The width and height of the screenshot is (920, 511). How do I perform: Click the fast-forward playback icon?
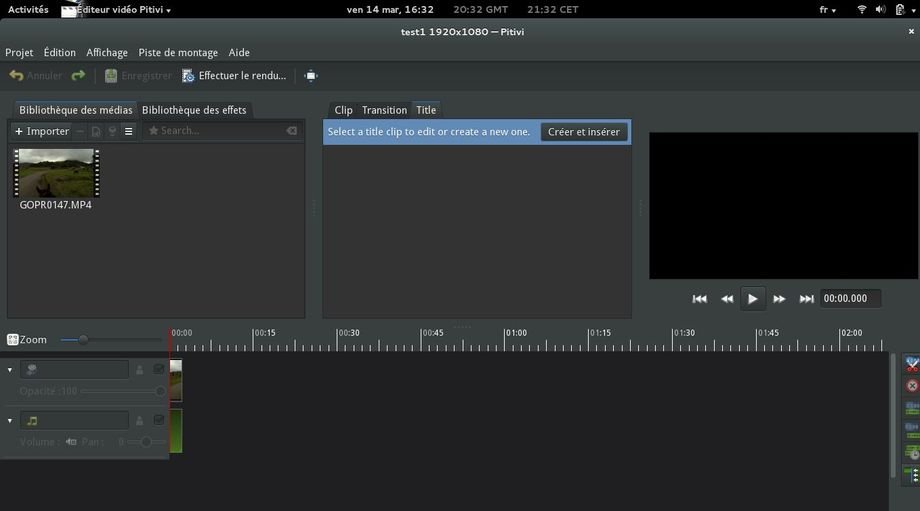(779, 299)
